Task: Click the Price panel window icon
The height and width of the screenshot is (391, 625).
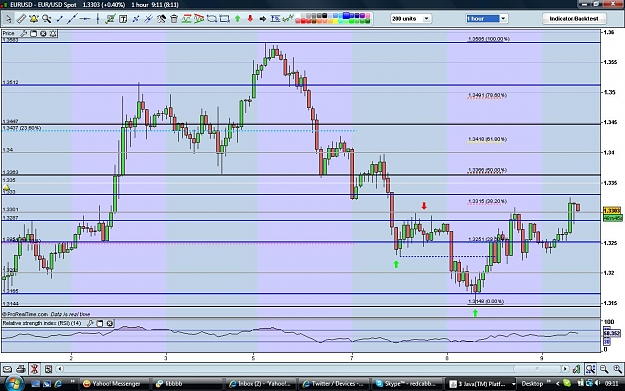Action: click(33, 34)
